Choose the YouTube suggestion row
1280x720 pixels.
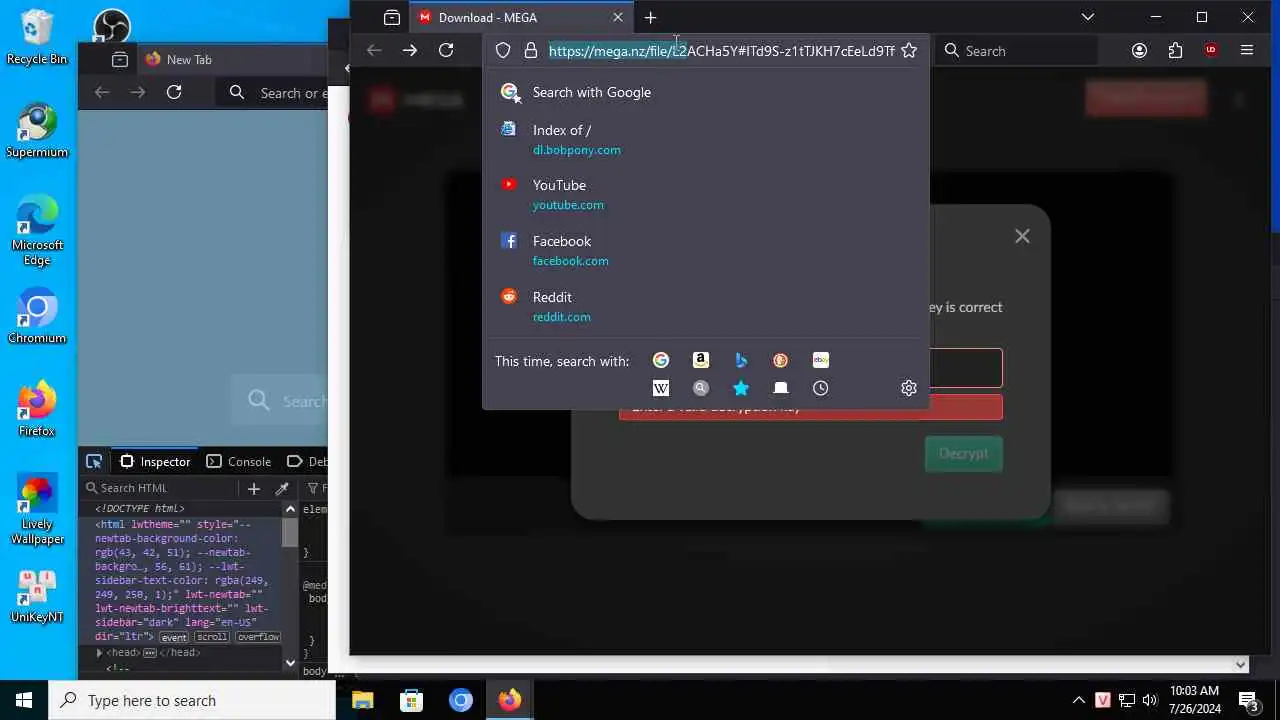pos(705,194)
